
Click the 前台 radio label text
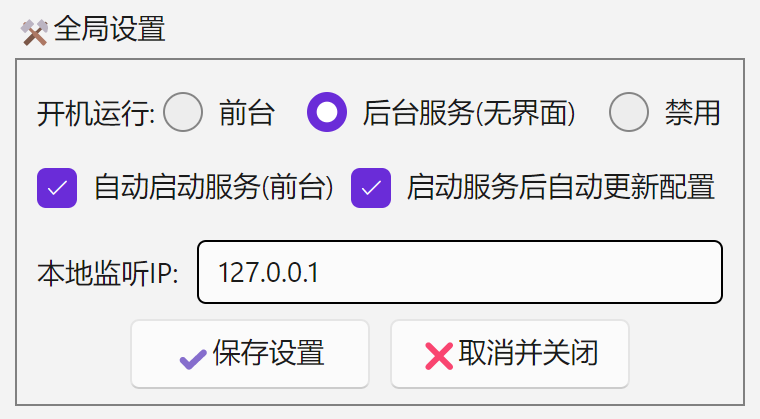246,114
